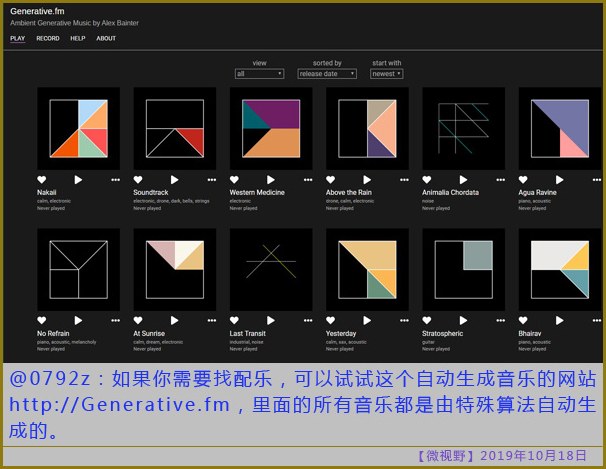Like Stratospheric with heart icon
The width and height of the screenshot is (606, 469).
[x=427, y=320]
